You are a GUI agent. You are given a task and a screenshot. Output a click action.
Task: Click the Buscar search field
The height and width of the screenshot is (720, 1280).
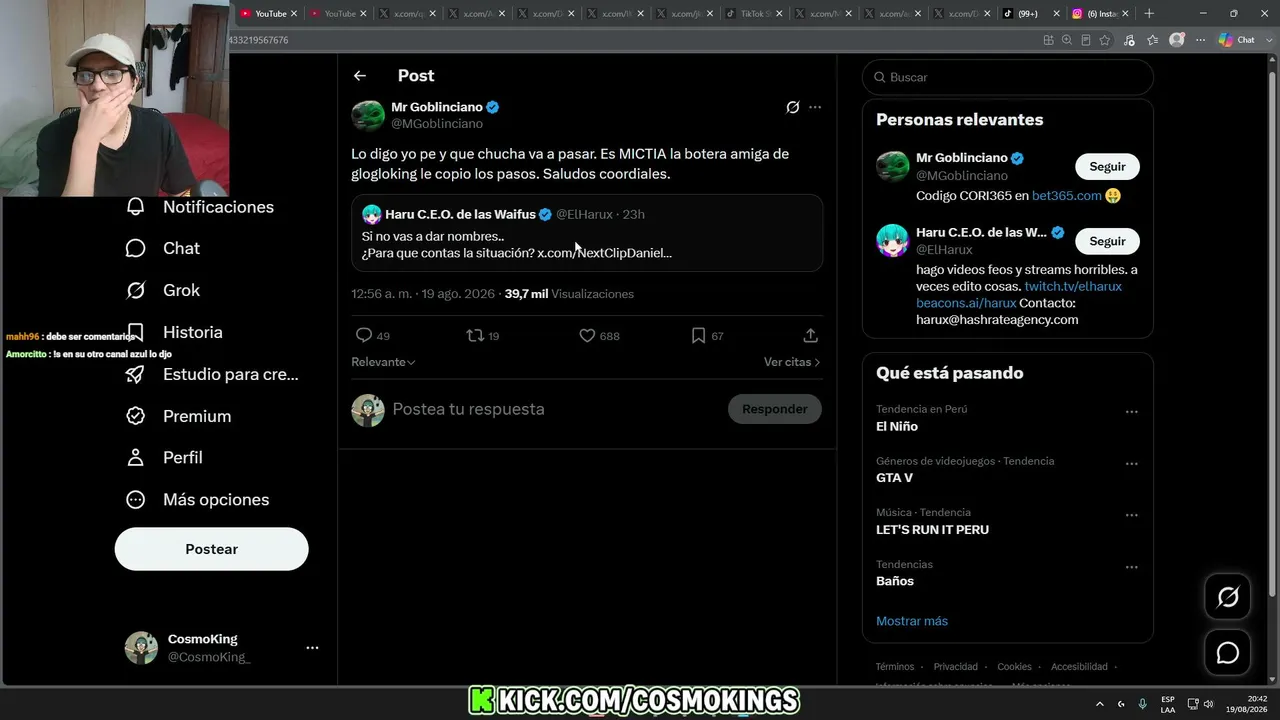tap(1008, 77)
